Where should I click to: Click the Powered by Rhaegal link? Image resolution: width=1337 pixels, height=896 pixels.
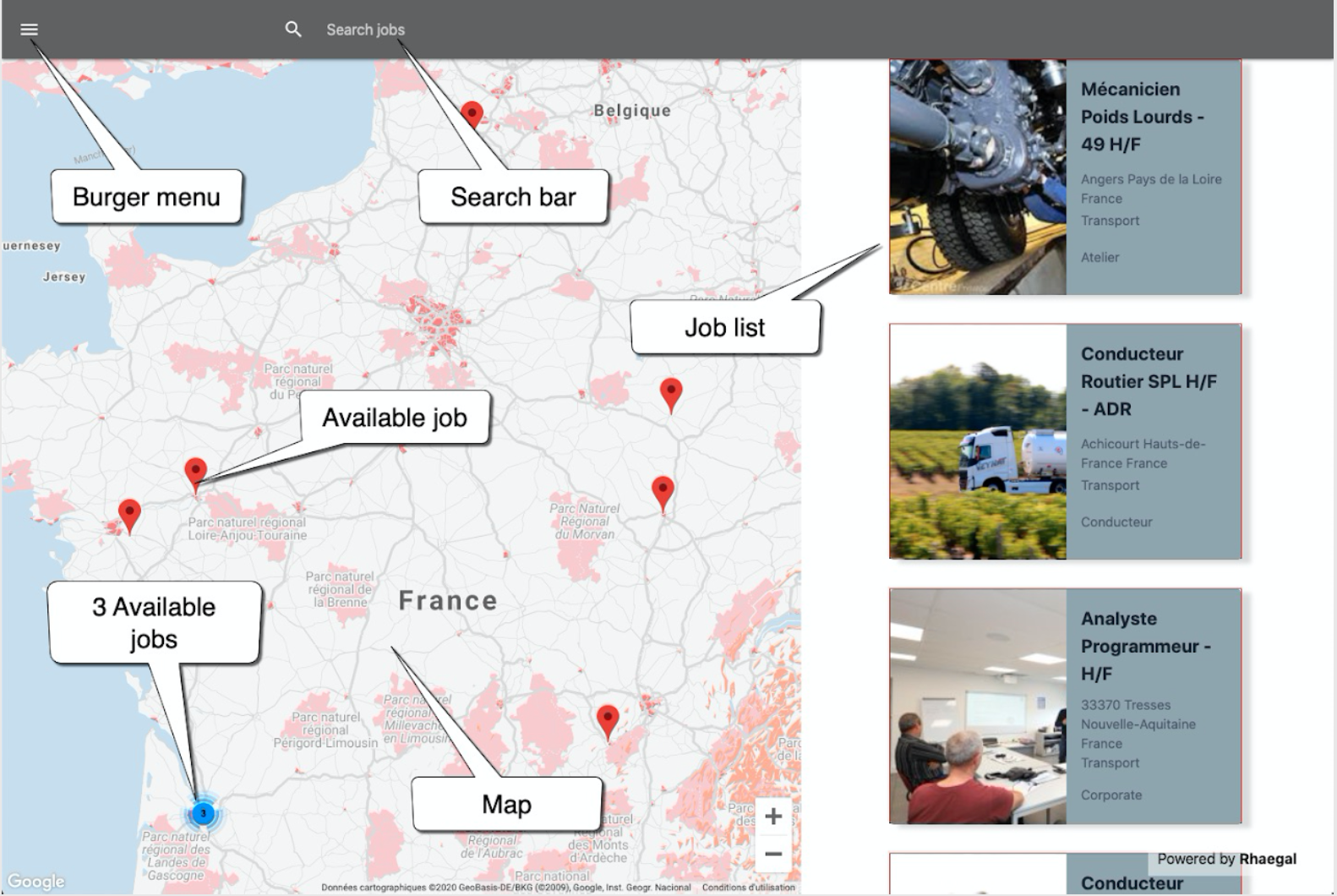pos(1226,859)
